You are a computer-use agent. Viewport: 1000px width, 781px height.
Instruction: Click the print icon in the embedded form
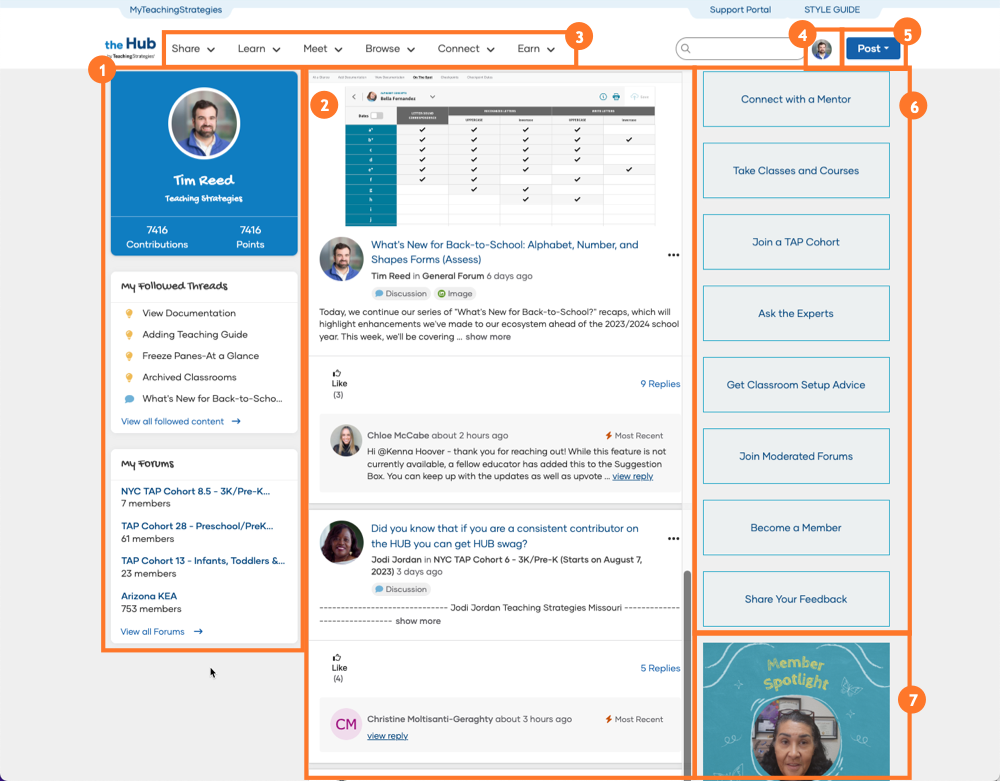tap(616, 97)
